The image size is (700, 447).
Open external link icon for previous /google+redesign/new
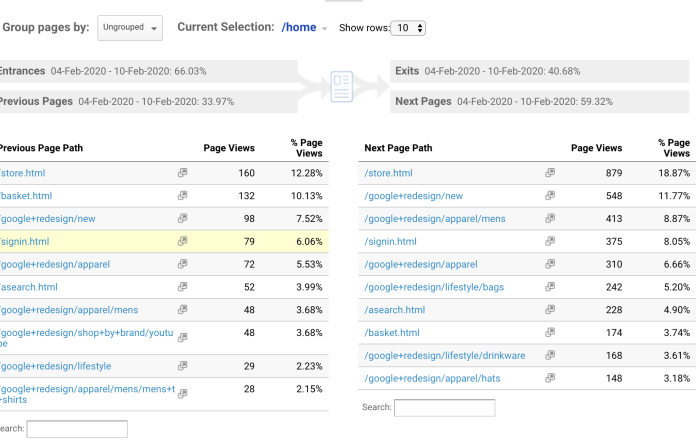point(182,218)
